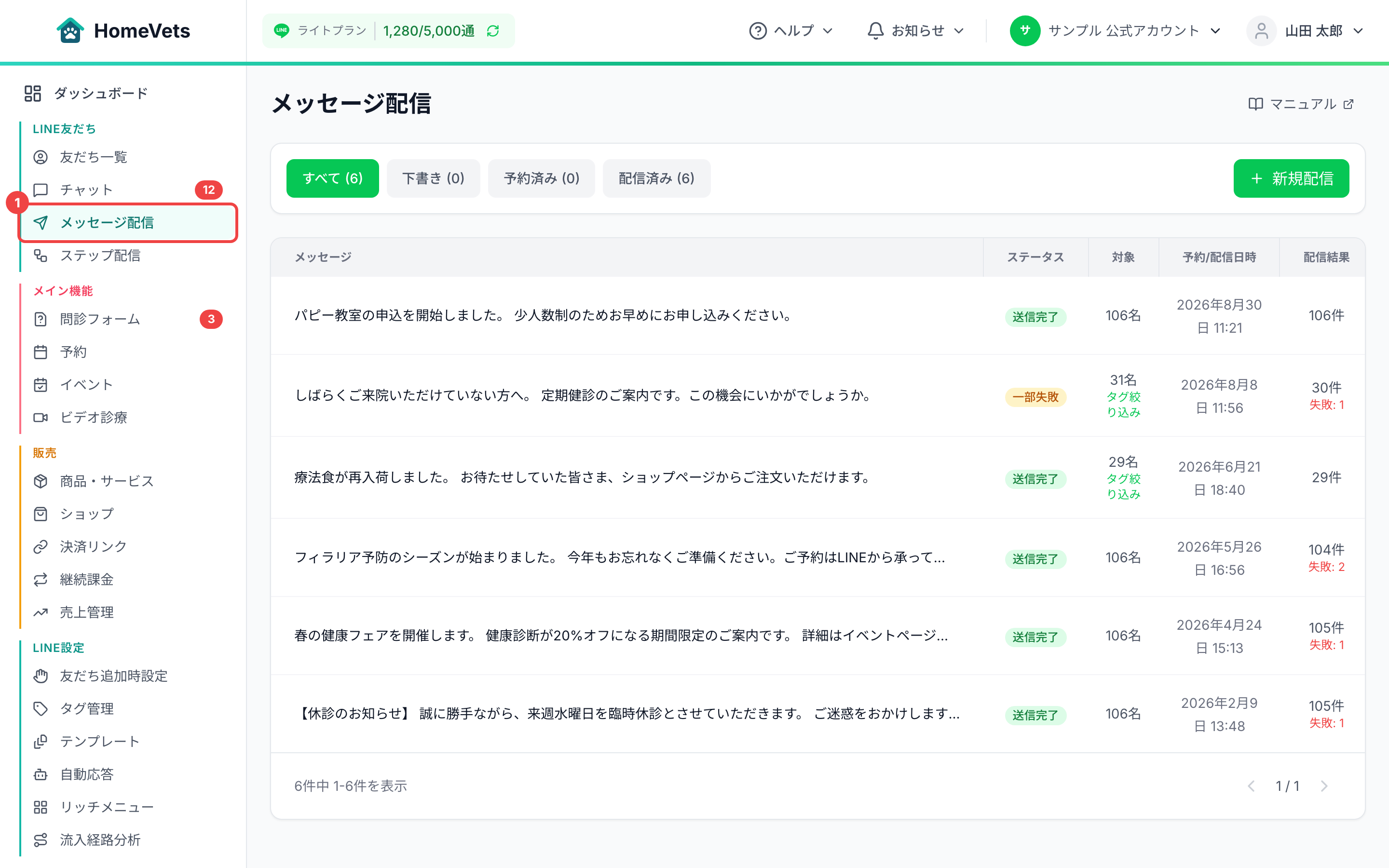This screenshot has height=868, width=1389.
Task: Open テンプレート in the sidebar
Action: 87,741
